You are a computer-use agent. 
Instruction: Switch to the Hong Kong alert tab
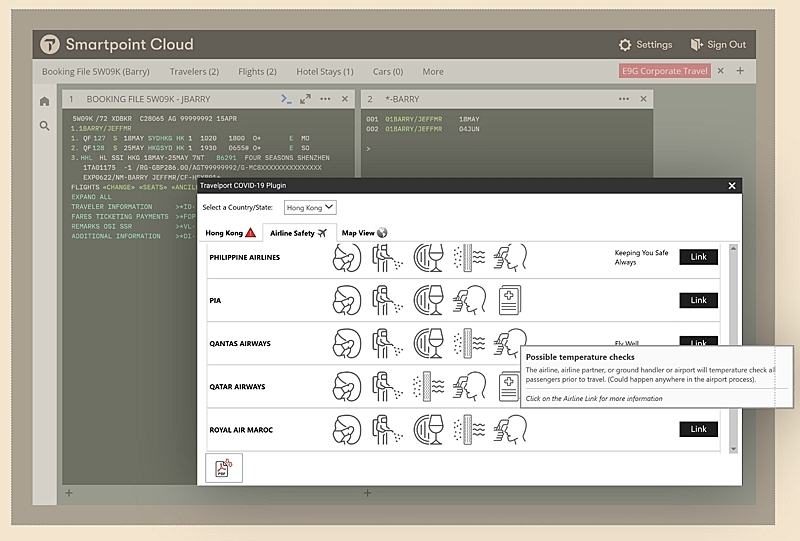tap(230, 233)
